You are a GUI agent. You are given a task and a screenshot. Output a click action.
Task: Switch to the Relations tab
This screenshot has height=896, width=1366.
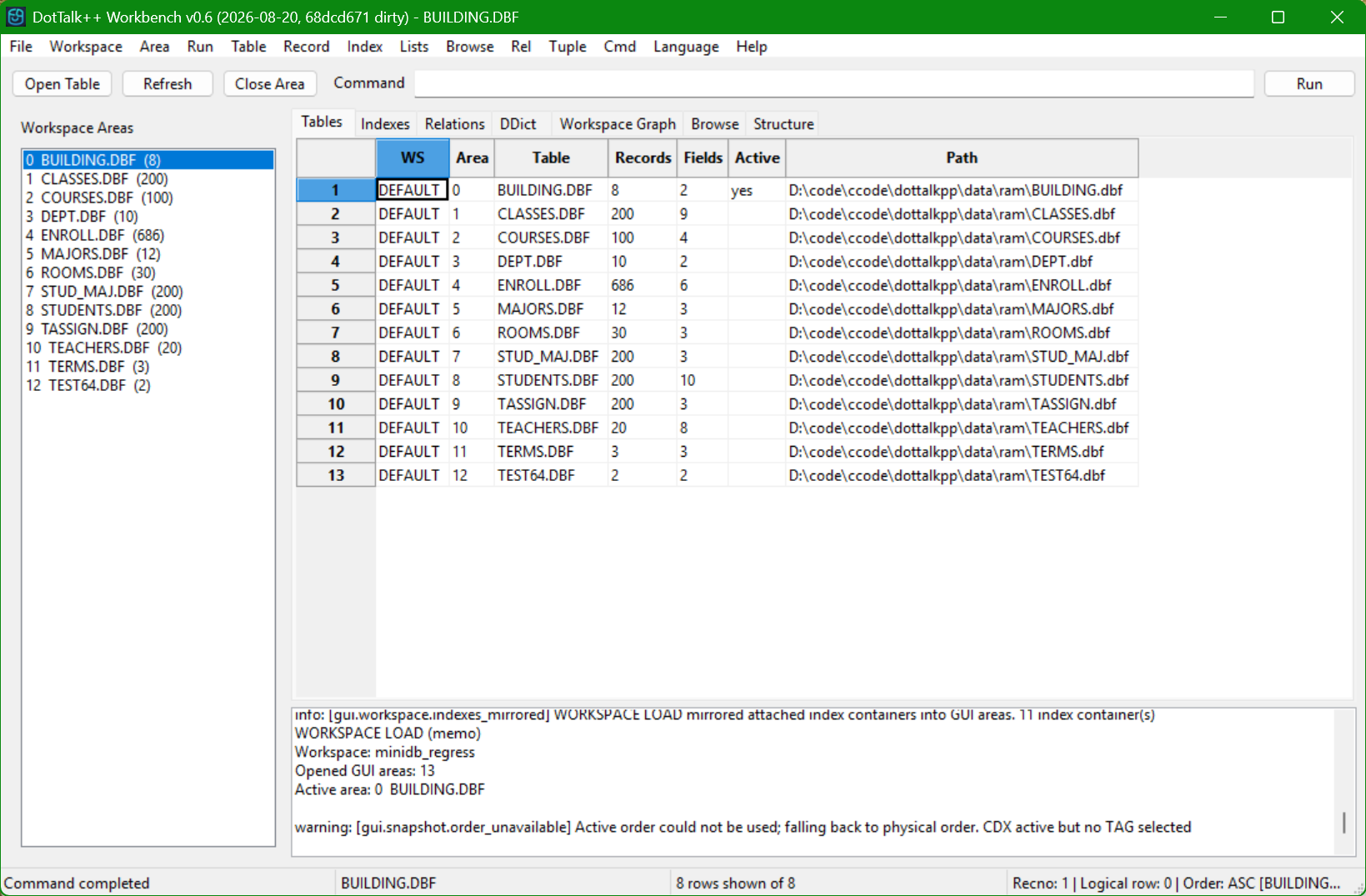pos(454,123)
